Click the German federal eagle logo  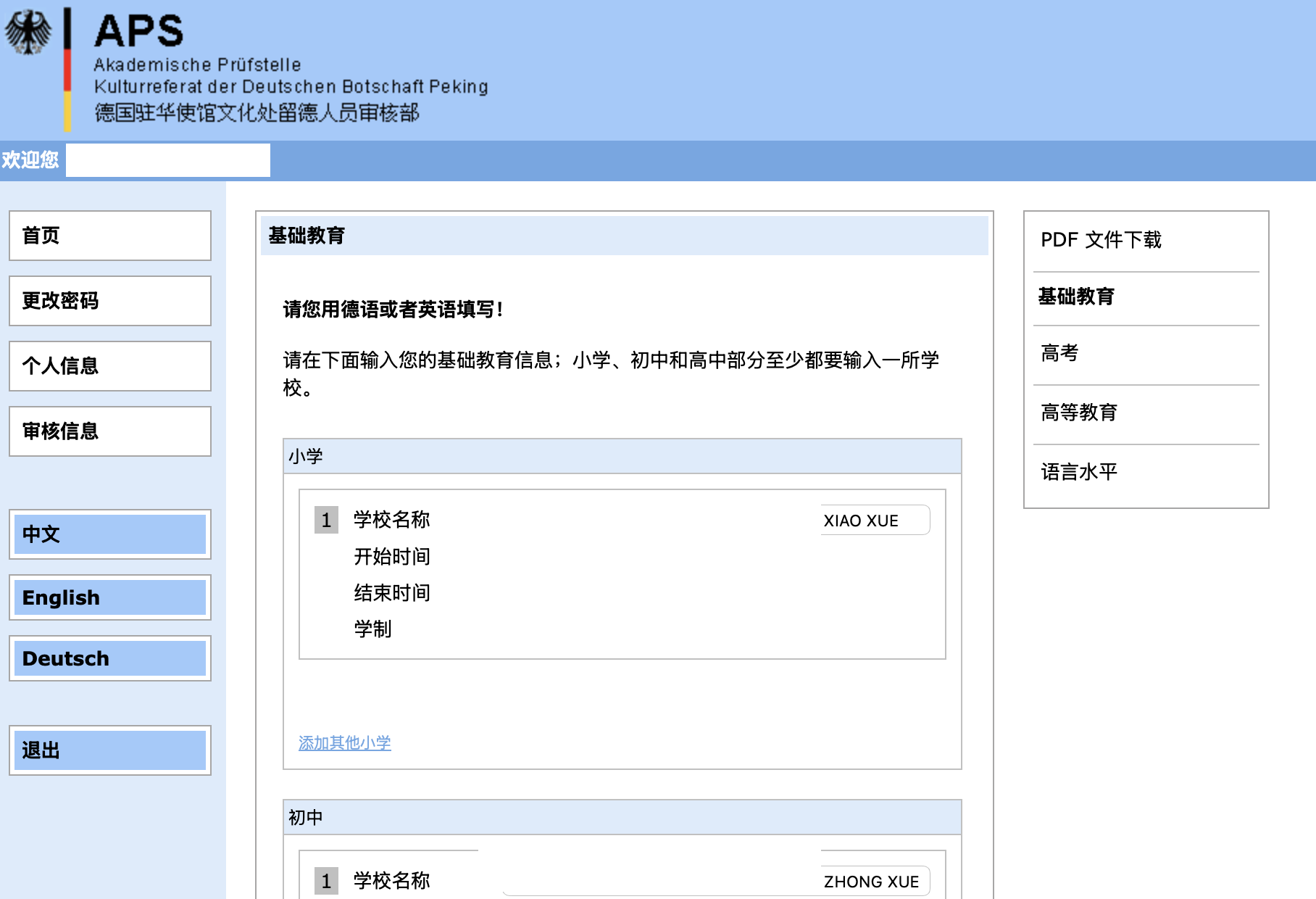(x=28, y=33)
